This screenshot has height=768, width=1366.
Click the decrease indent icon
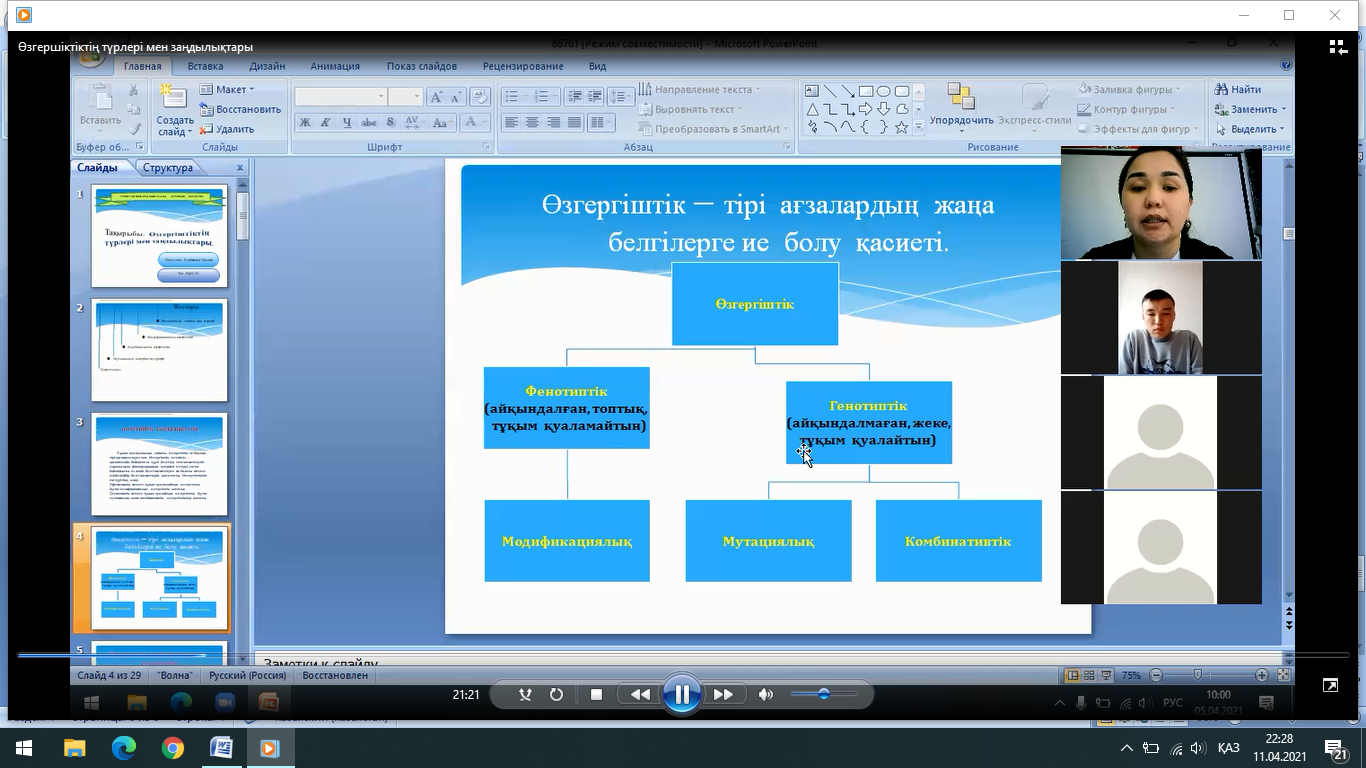point(574,97)
